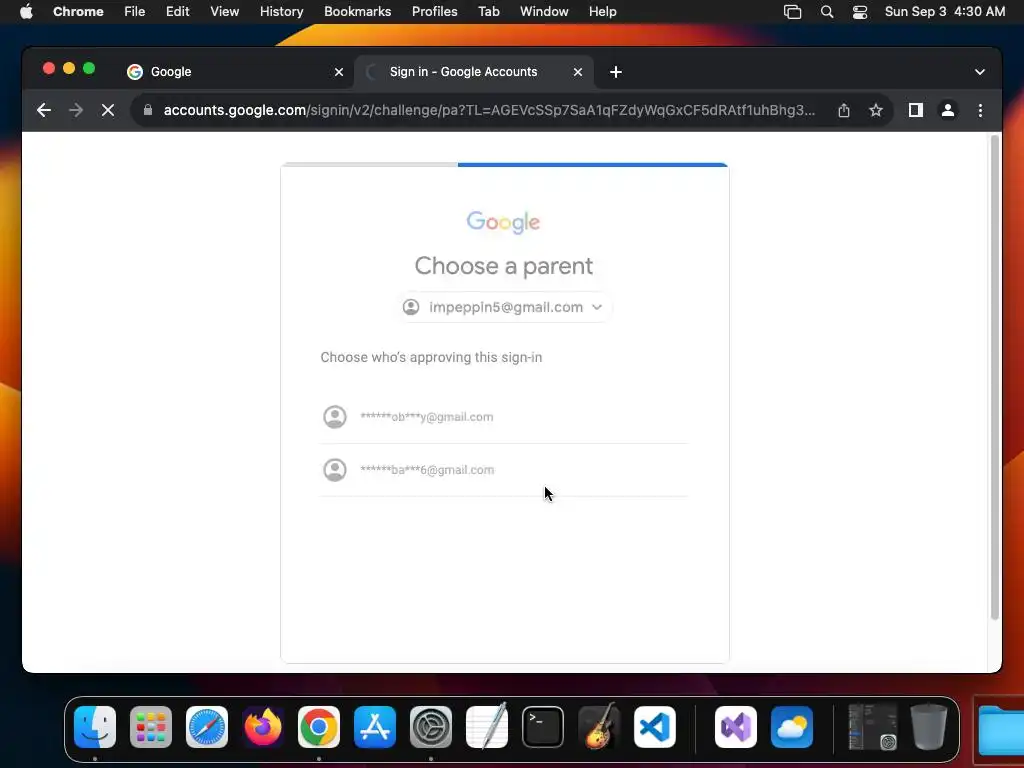Open the Bookmarks menu
The image size is (1024, 768).
click(x=357, y=12)
